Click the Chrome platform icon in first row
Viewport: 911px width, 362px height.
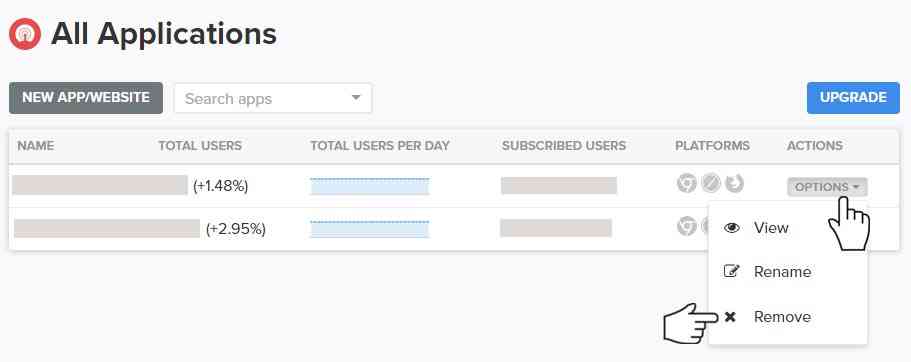pyautogui.click(x=686, y=184)
